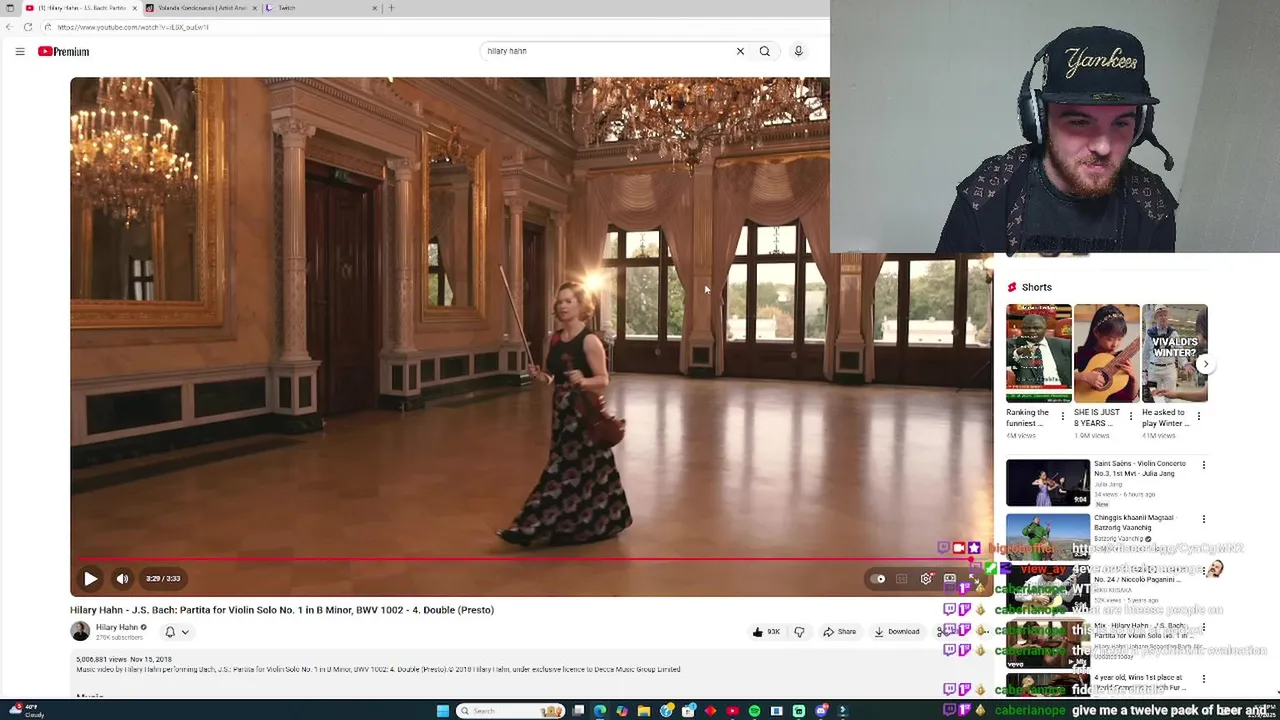Click the magnifier search button

coord(765,51)
